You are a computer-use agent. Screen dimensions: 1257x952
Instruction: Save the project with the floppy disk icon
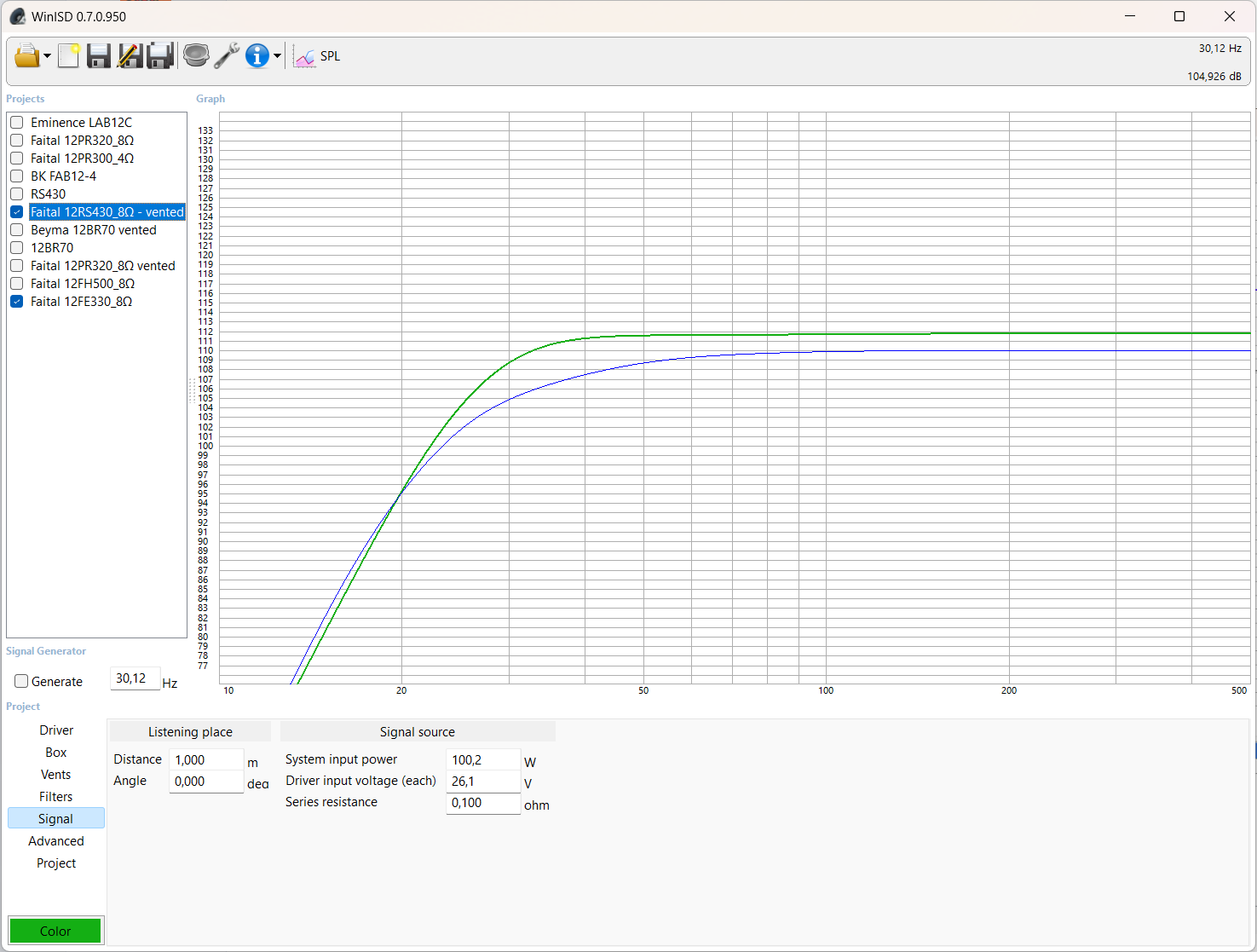99,56
